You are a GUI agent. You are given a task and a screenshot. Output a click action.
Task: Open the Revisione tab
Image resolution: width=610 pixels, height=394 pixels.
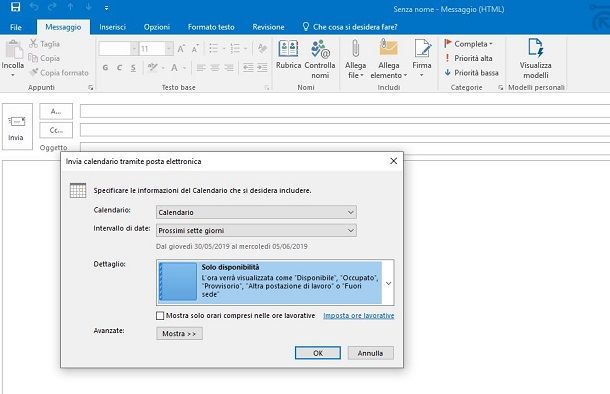tap(268, 27)
